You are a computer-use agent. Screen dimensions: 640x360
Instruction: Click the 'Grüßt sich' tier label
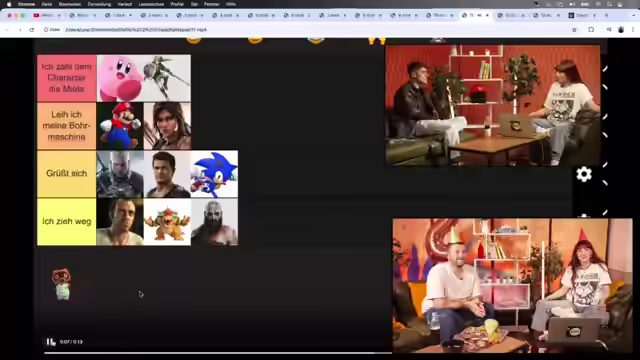[67, 174]
